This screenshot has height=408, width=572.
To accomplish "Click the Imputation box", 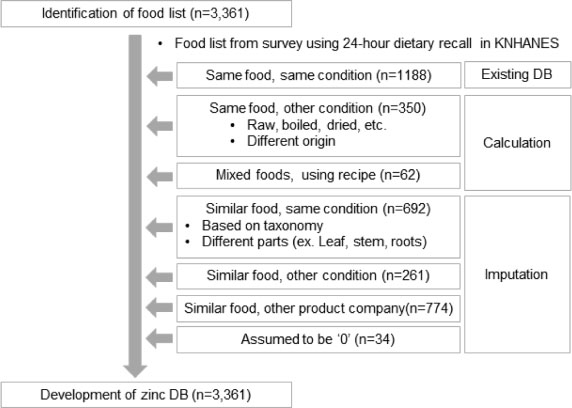I will click(x=517, y=274).
